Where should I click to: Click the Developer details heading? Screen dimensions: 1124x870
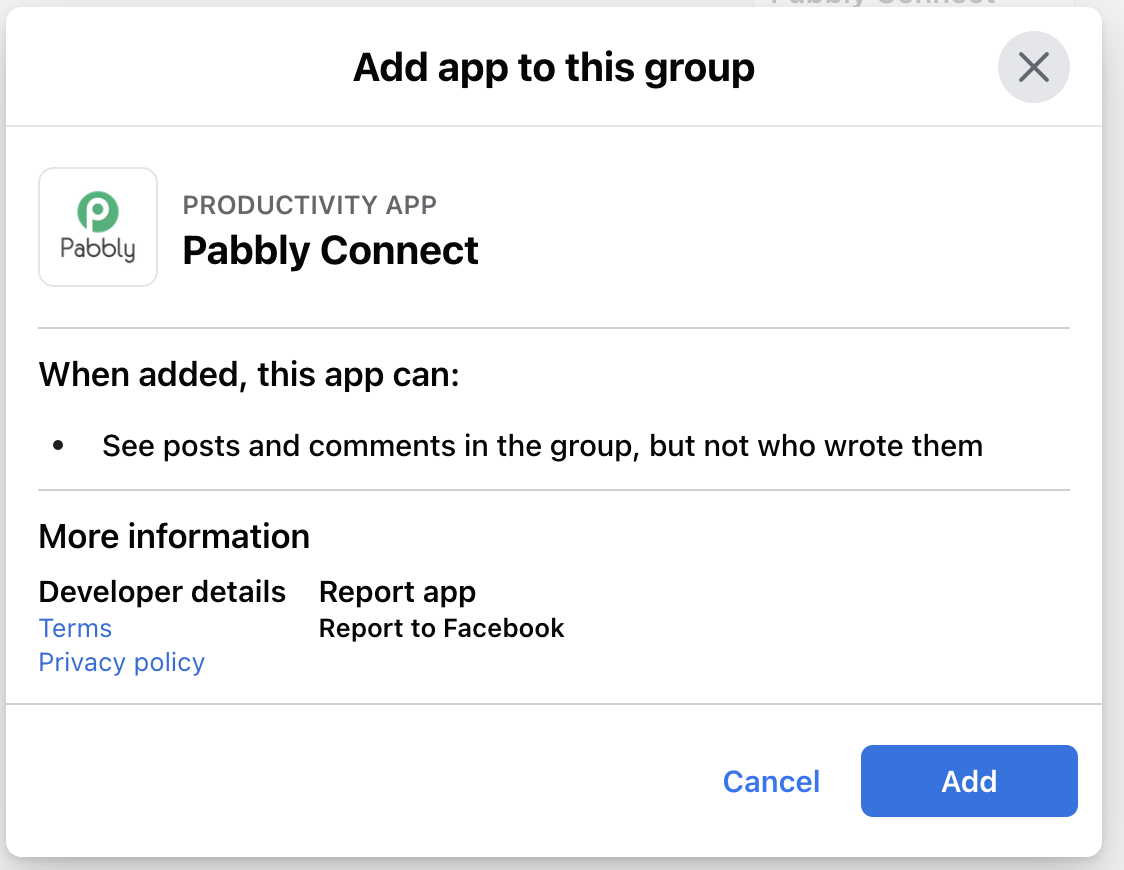(x=163, y=592)
